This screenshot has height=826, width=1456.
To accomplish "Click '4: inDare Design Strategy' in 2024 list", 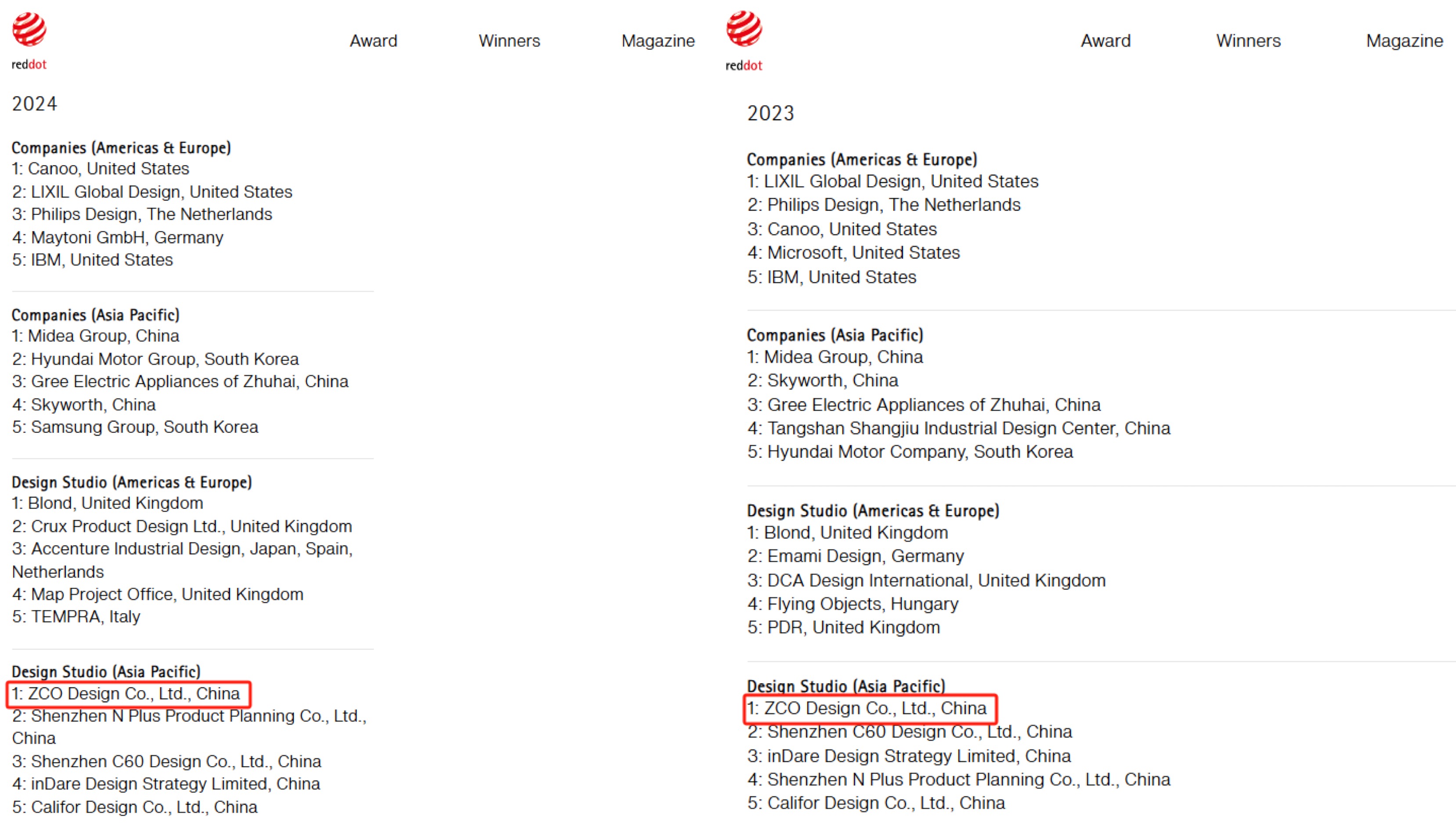I will [166, 783].
